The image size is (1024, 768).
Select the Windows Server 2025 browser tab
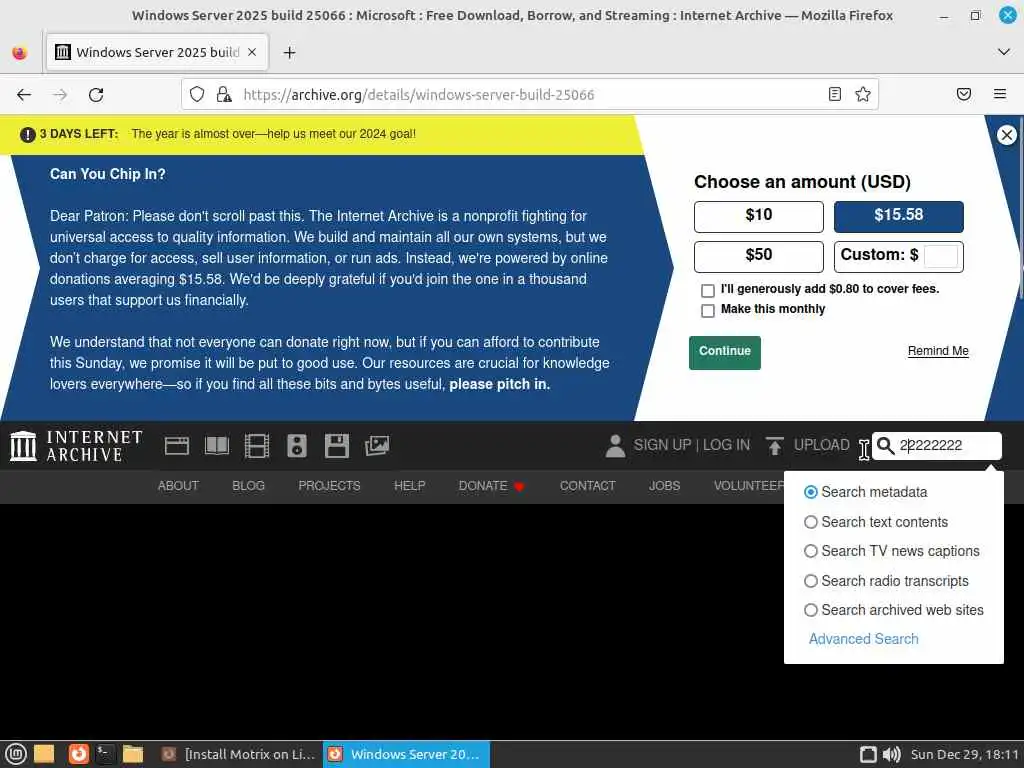click(x=157, y=52)
